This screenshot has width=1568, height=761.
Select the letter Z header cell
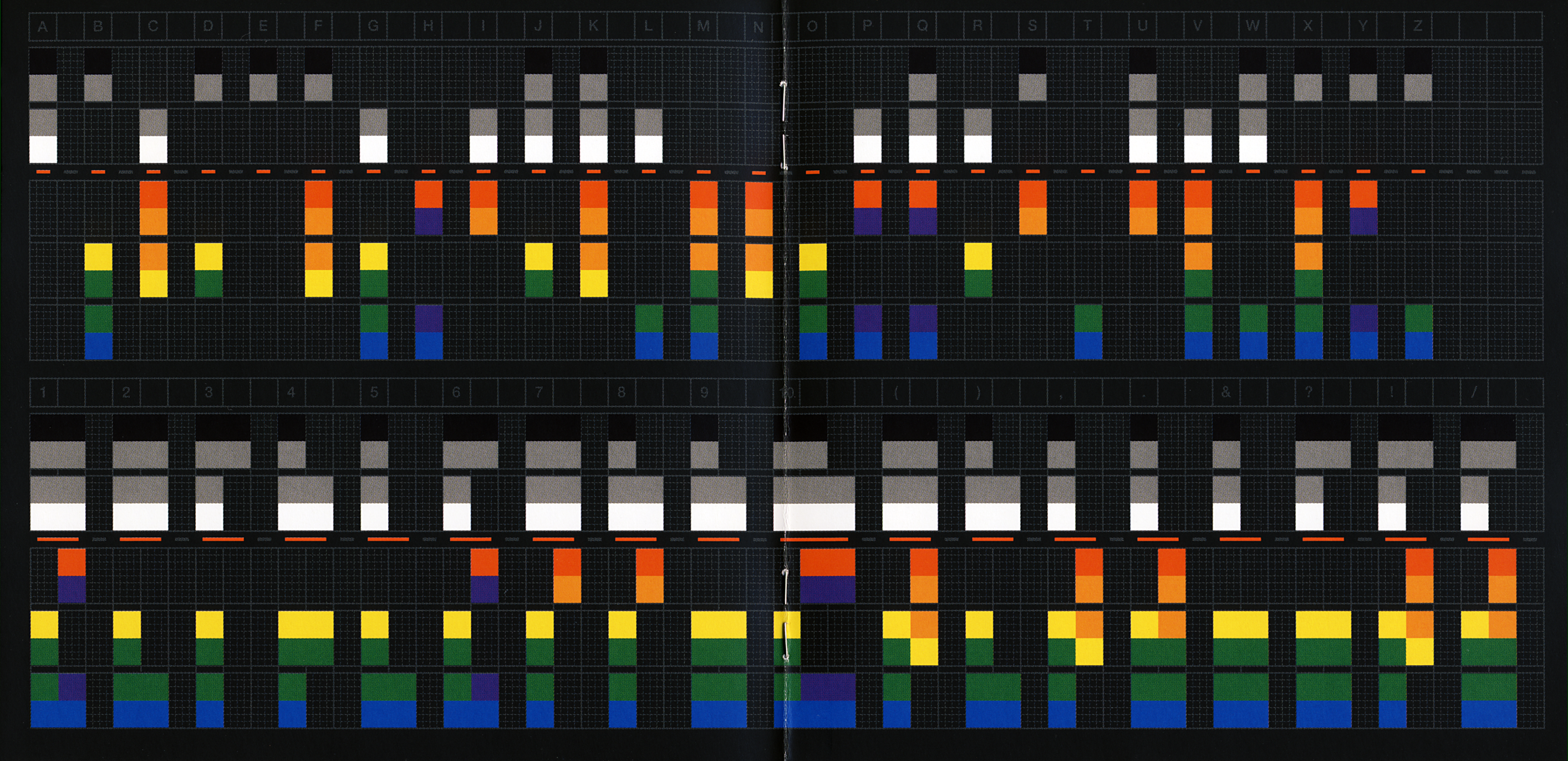pyautogui.click(x=1418, y=26)
